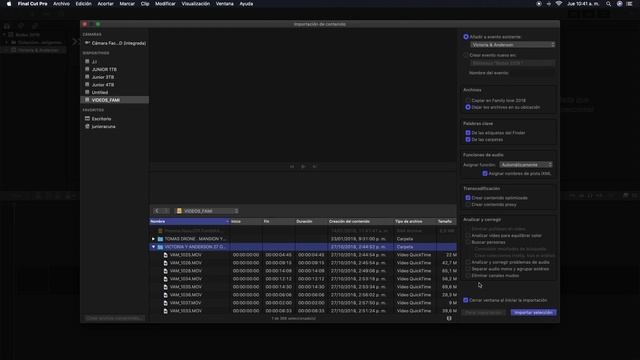Viewport: 640px width, 360px height.
Task: Click the Wi-Fi status icon
Action: click(559, 4)
